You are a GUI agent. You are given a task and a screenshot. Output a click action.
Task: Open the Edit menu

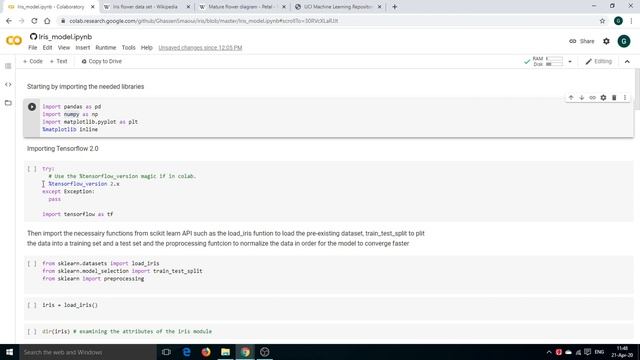47,48
